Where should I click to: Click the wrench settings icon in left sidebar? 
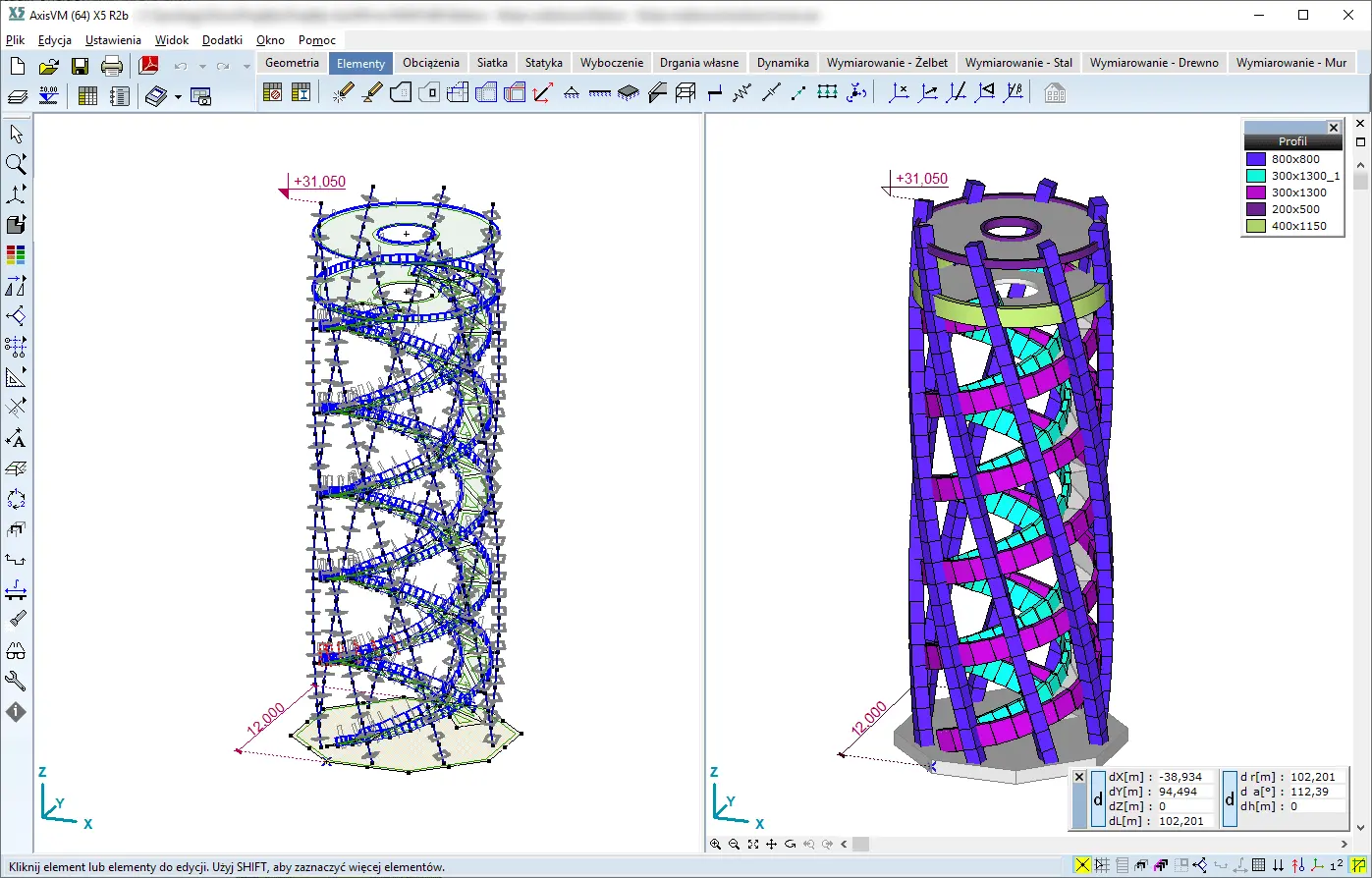pyautogui.click(x=16, y=681)
